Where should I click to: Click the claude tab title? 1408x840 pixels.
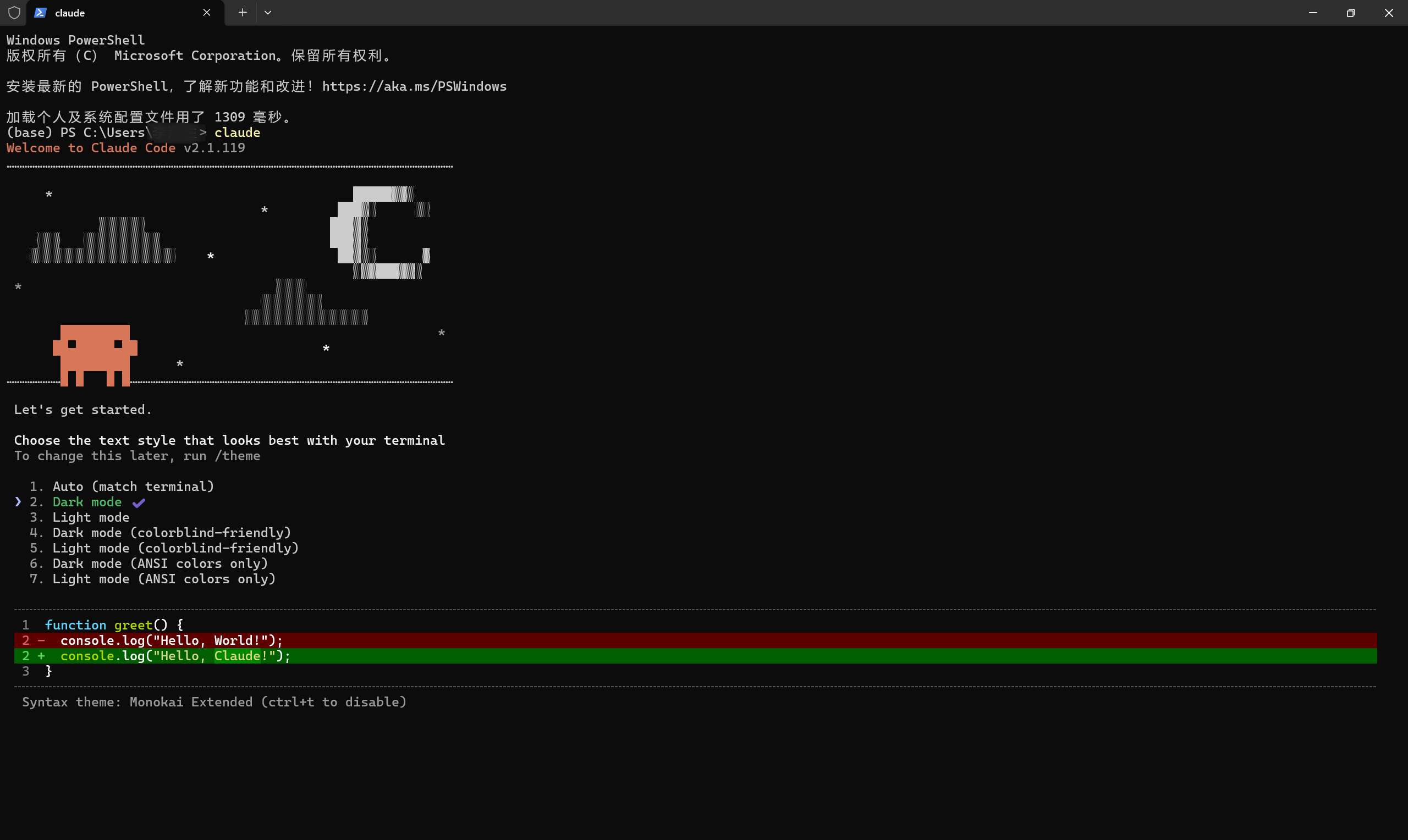[70, 13]
